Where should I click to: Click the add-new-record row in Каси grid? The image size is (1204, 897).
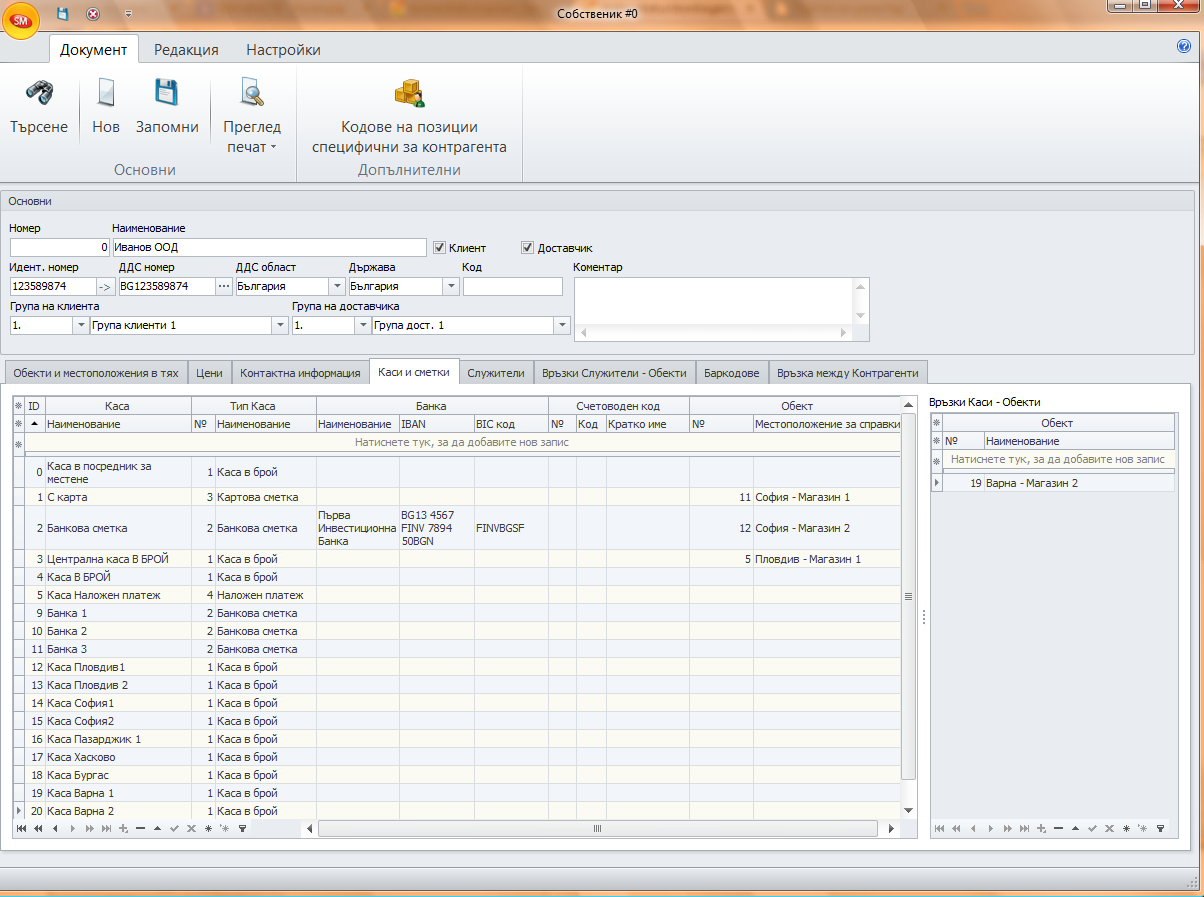[x=463, y=442]
